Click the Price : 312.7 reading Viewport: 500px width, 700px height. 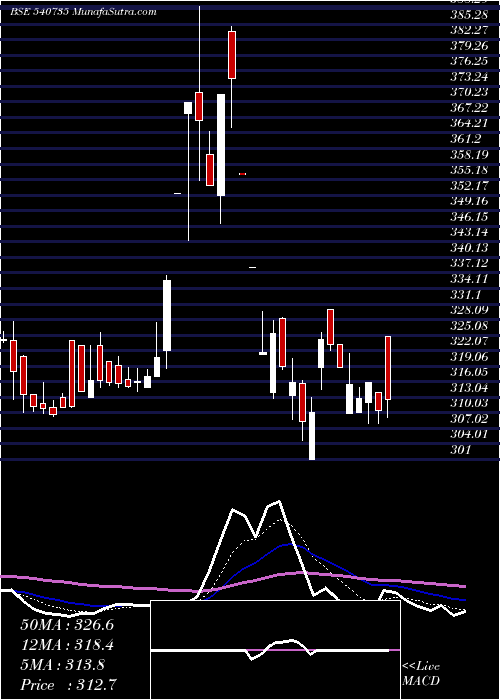click(69, 685)
